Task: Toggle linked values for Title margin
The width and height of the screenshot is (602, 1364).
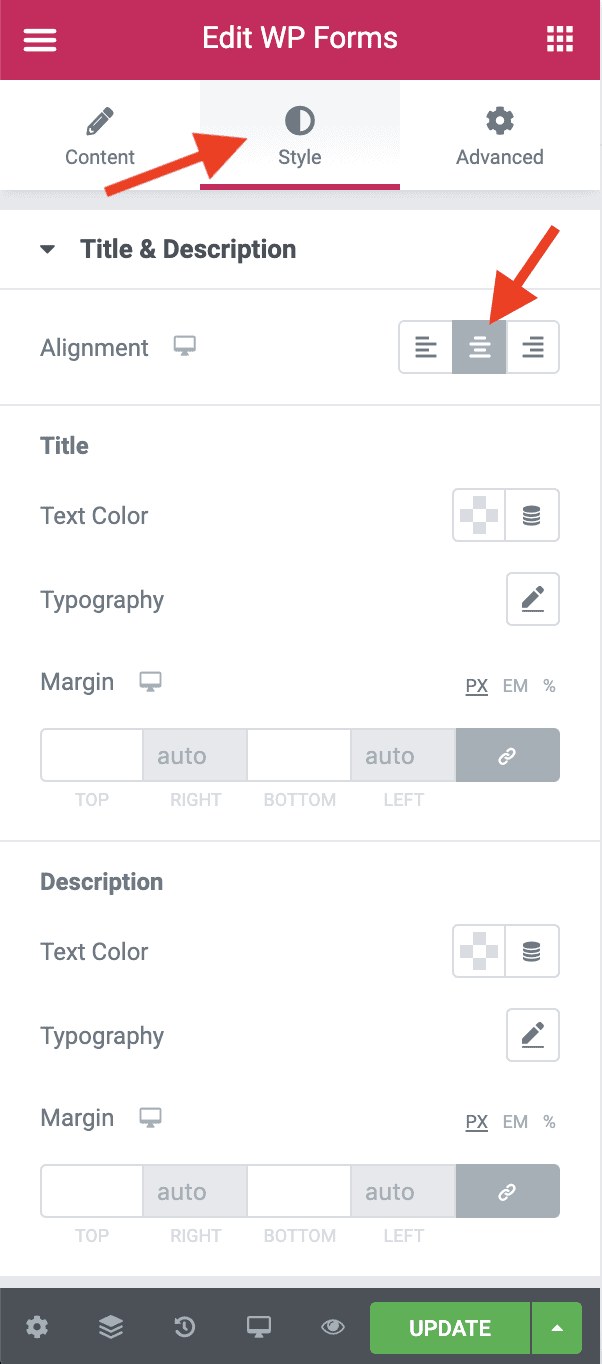Action: 507,755
